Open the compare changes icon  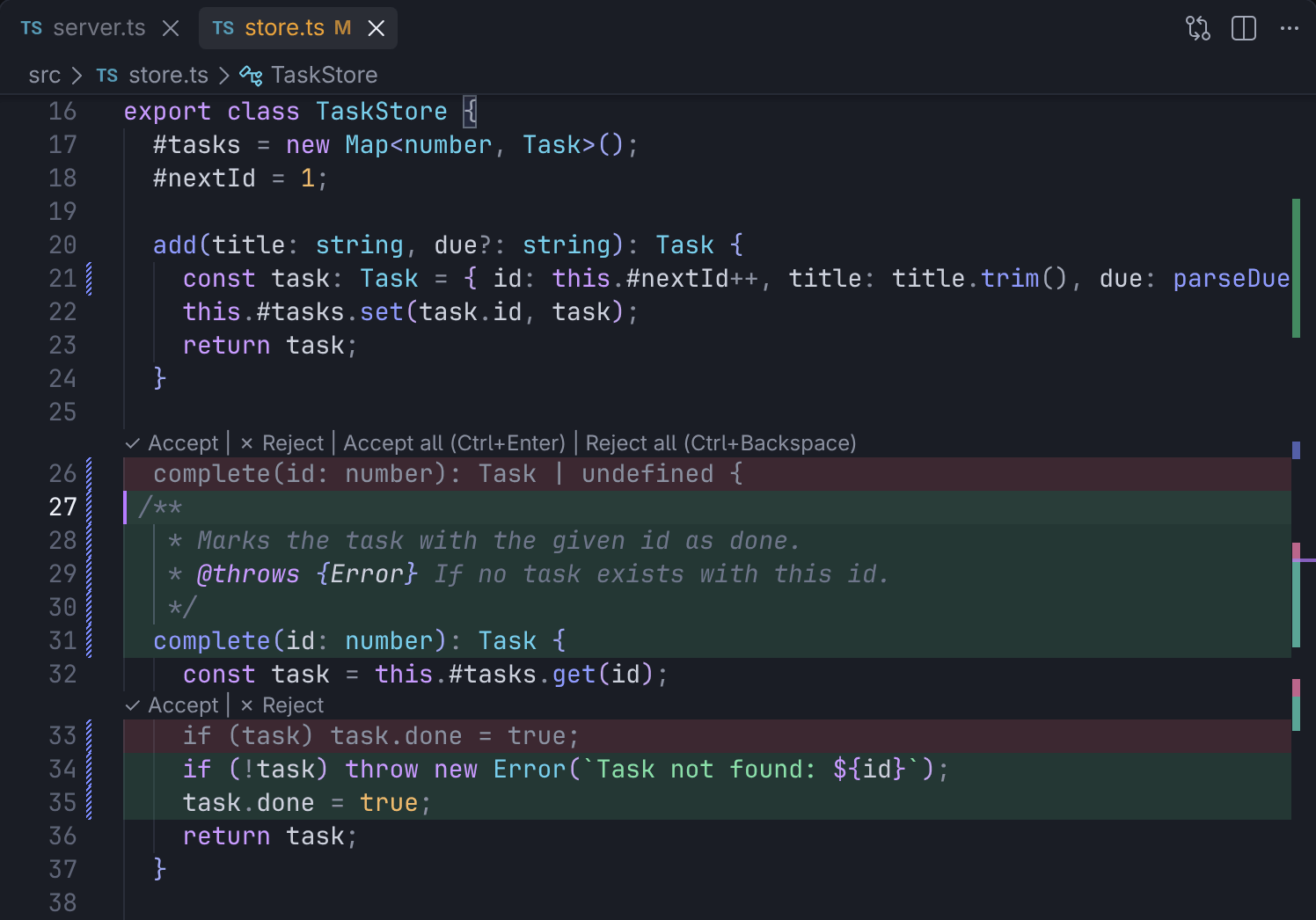tap(1198, 28)
